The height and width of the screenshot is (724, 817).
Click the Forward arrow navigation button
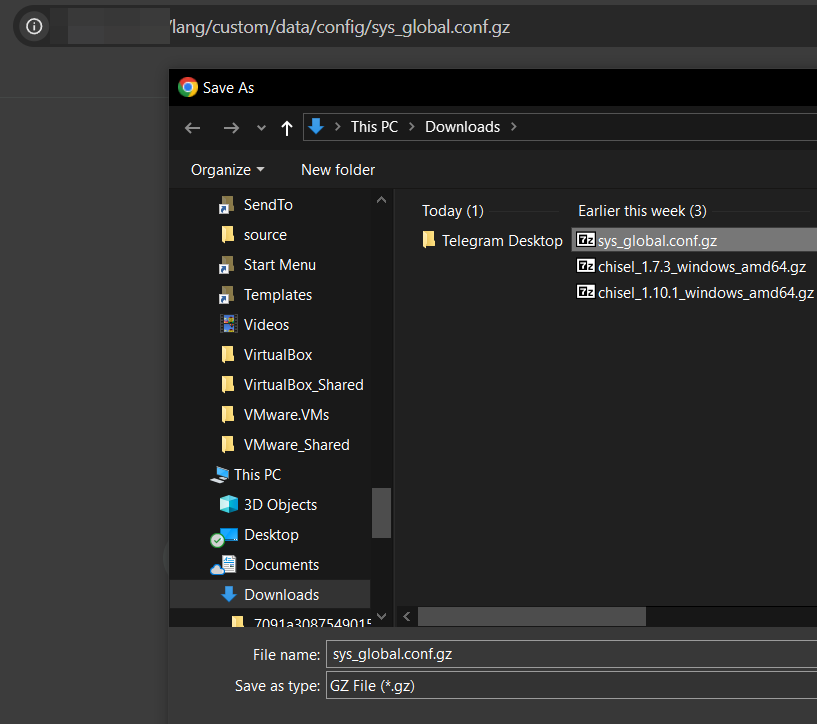pyautogui.click(x=231, y=127)
